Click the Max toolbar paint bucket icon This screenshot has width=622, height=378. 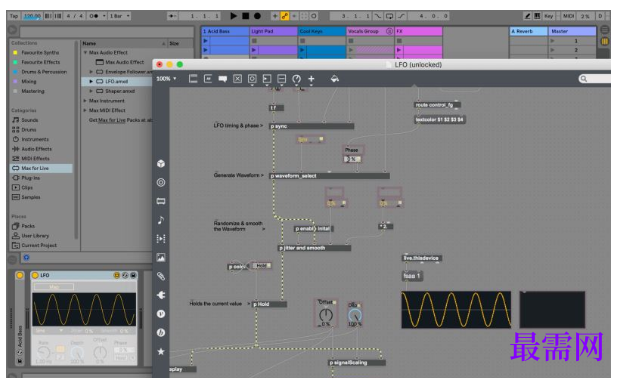[x=334, y=79]
